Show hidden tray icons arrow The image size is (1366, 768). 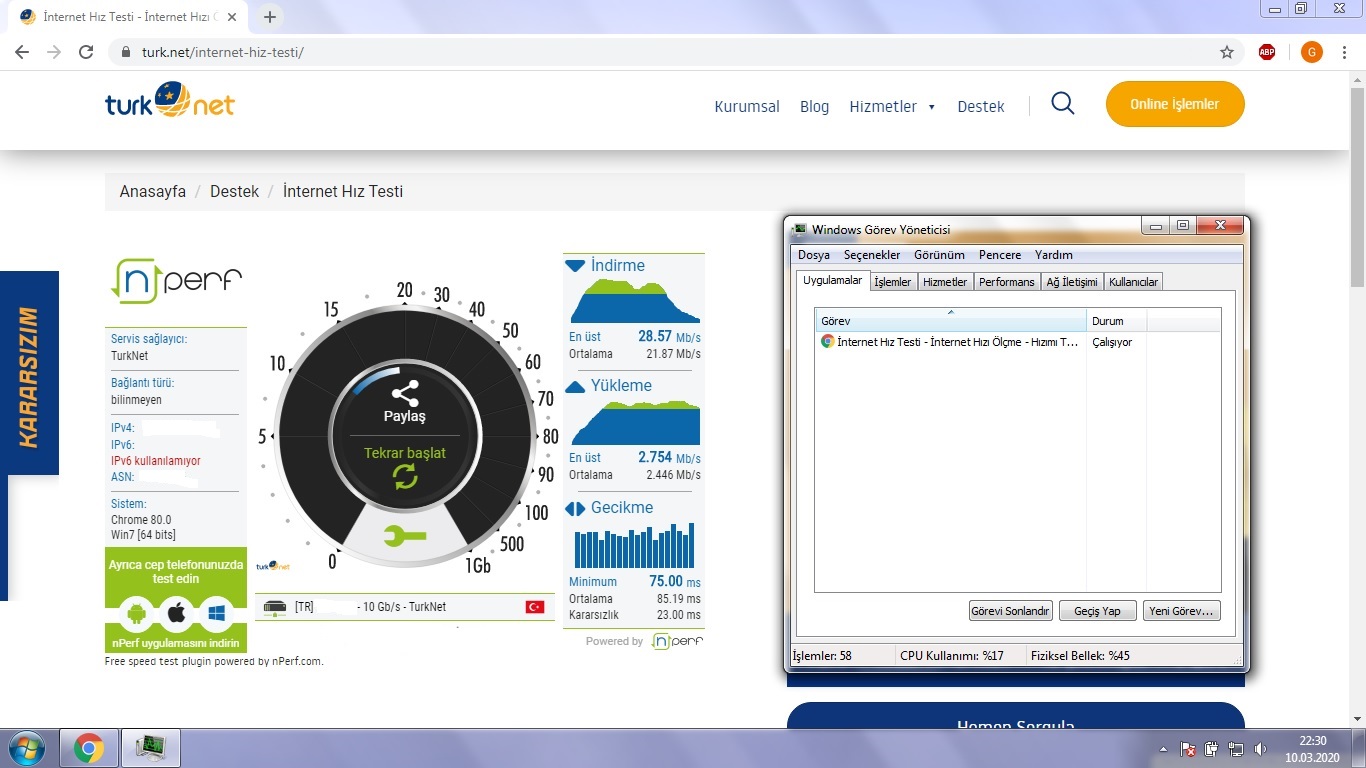point(1163,748)
